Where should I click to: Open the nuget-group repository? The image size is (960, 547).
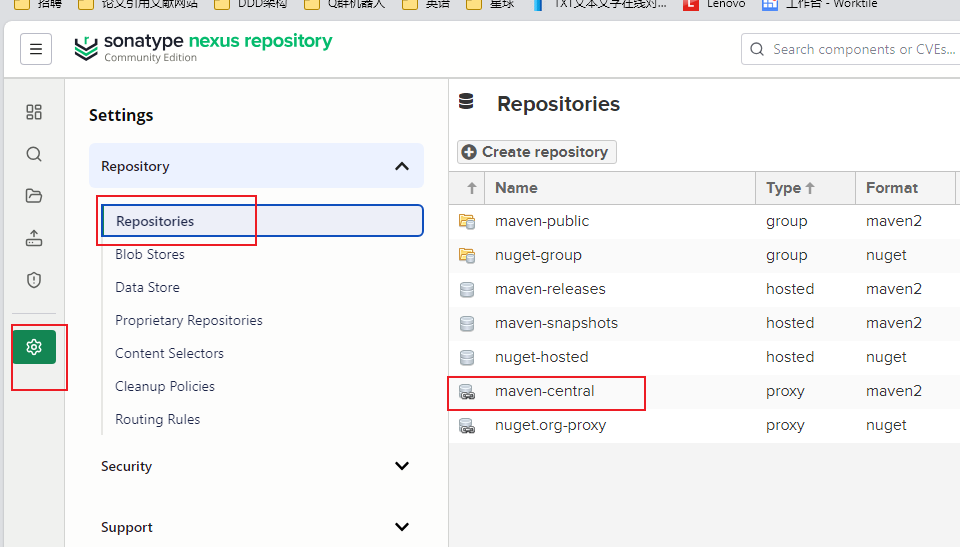click(538, 255)
